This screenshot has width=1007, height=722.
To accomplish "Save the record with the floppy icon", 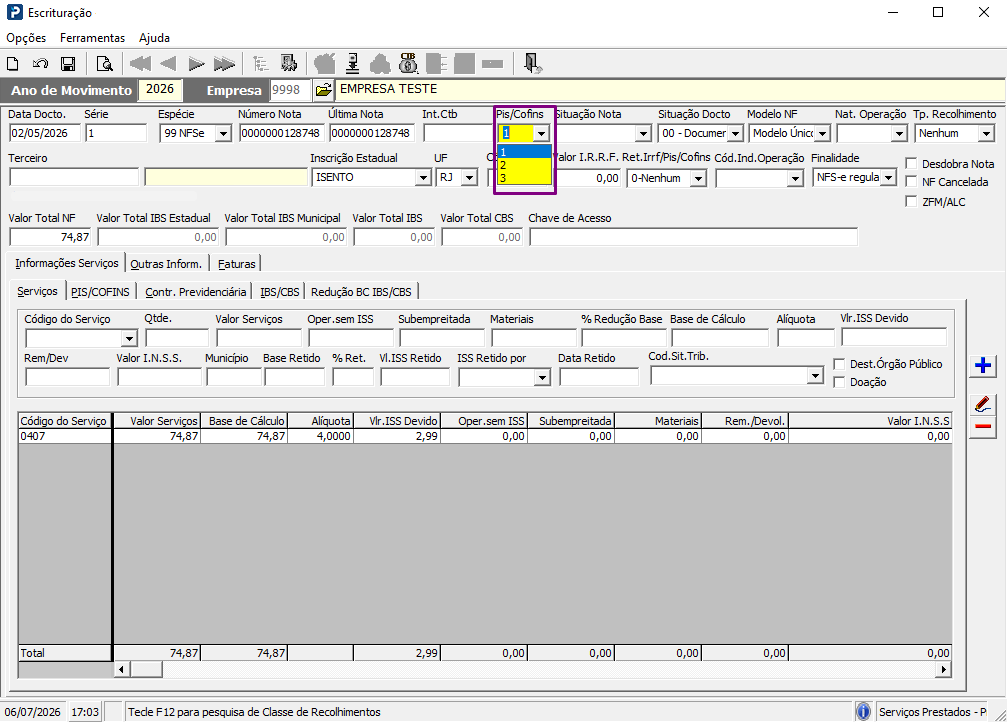I will click(x=68, y=64).
